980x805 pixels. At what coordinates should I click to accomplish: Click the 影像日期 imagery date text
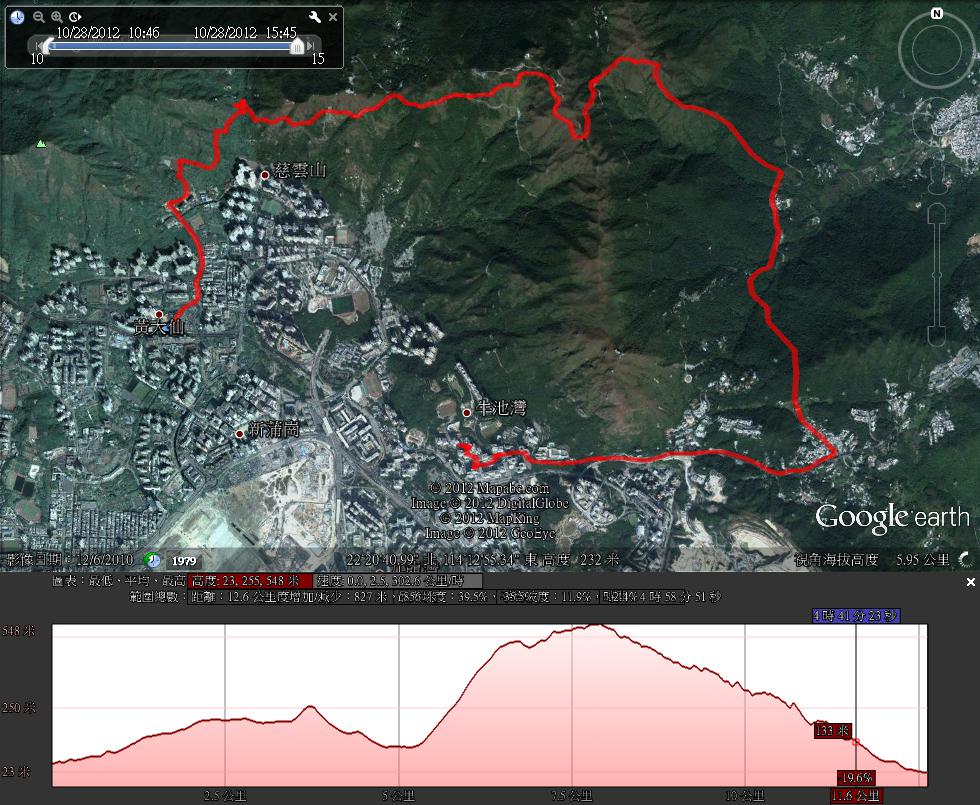[69, 560]
